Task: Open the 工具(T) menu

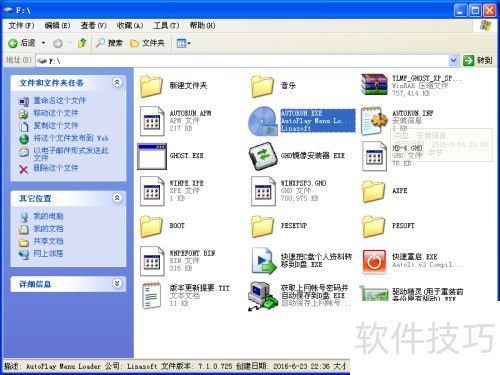Action: pos(166,25)
